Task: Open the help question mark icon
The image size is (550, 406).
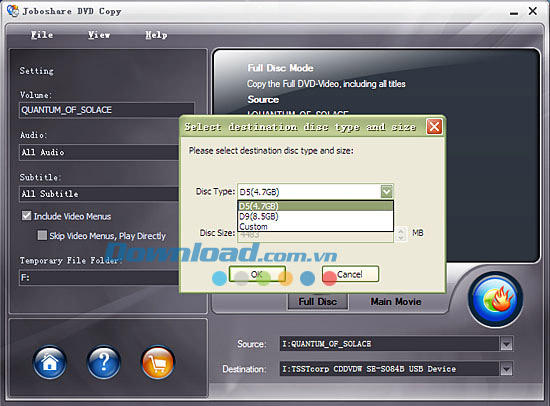Action: point(103,362)
